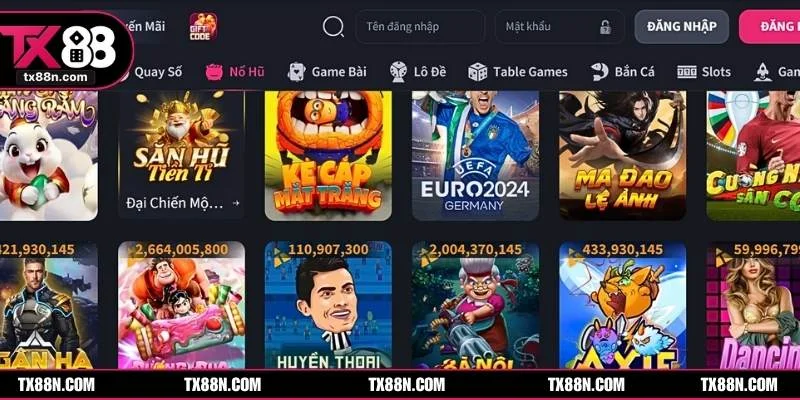The width and height of the screenshot is (800, 400).
Task: Follow the Đại Chiến Mộ arrow link
Action: point(236,203)
